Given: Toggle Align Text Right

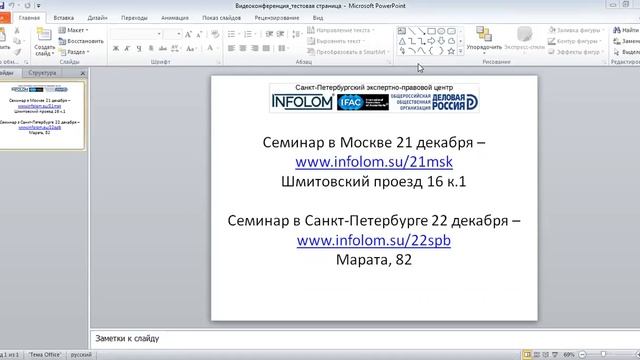Looking at the screenshot, I should 255,49.
